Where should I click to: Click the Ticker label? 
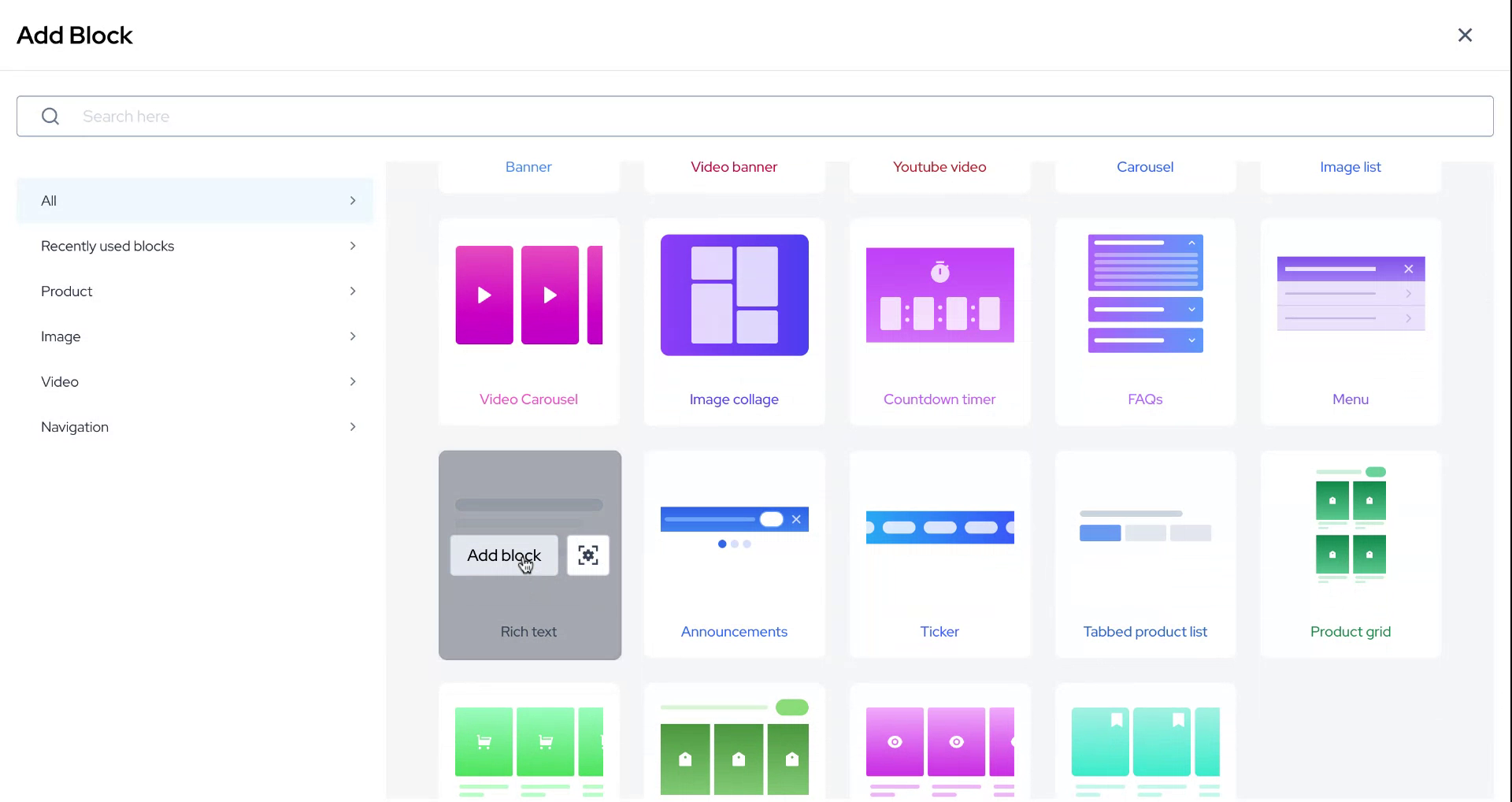(x=939, y=632)
